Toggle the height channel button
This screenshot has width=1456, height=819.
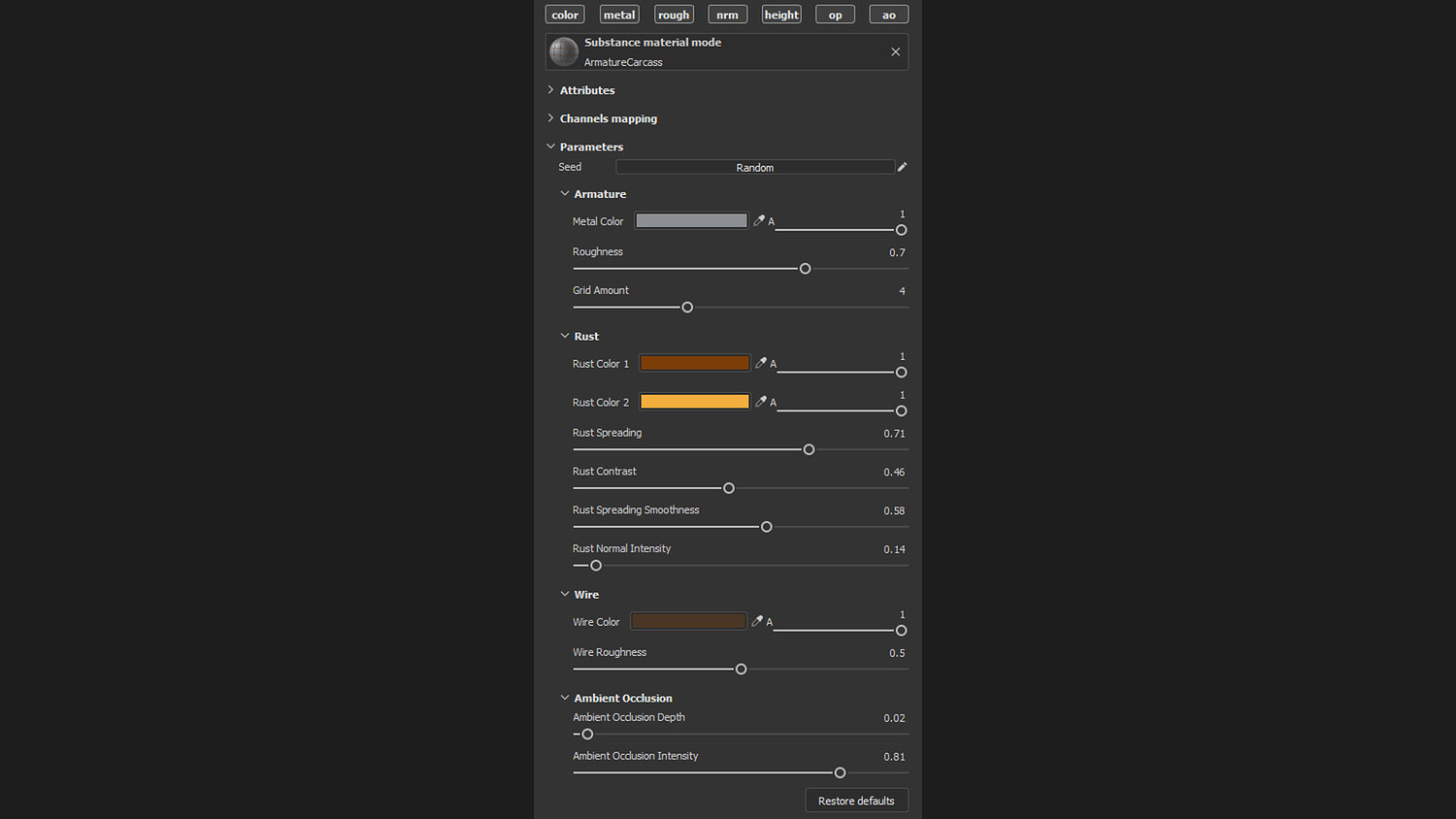[x=781, y=15]
